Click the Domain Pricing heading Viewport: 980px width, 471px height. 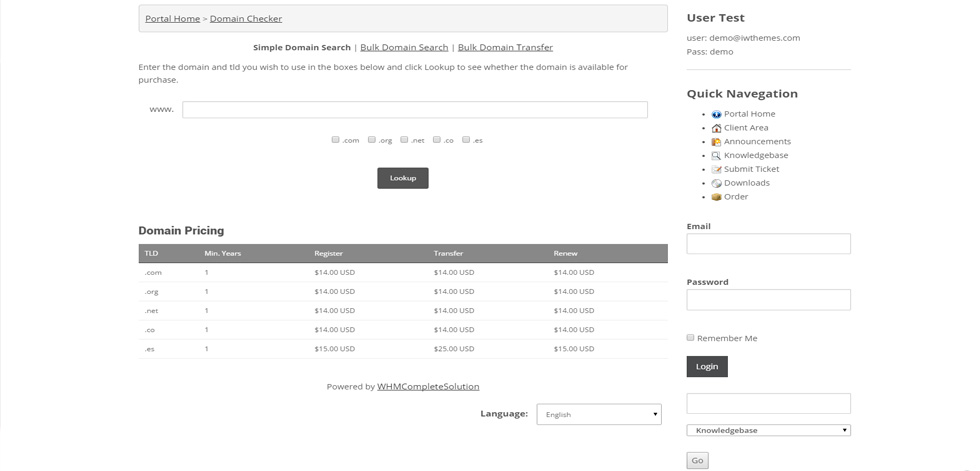tap(181, 231)
